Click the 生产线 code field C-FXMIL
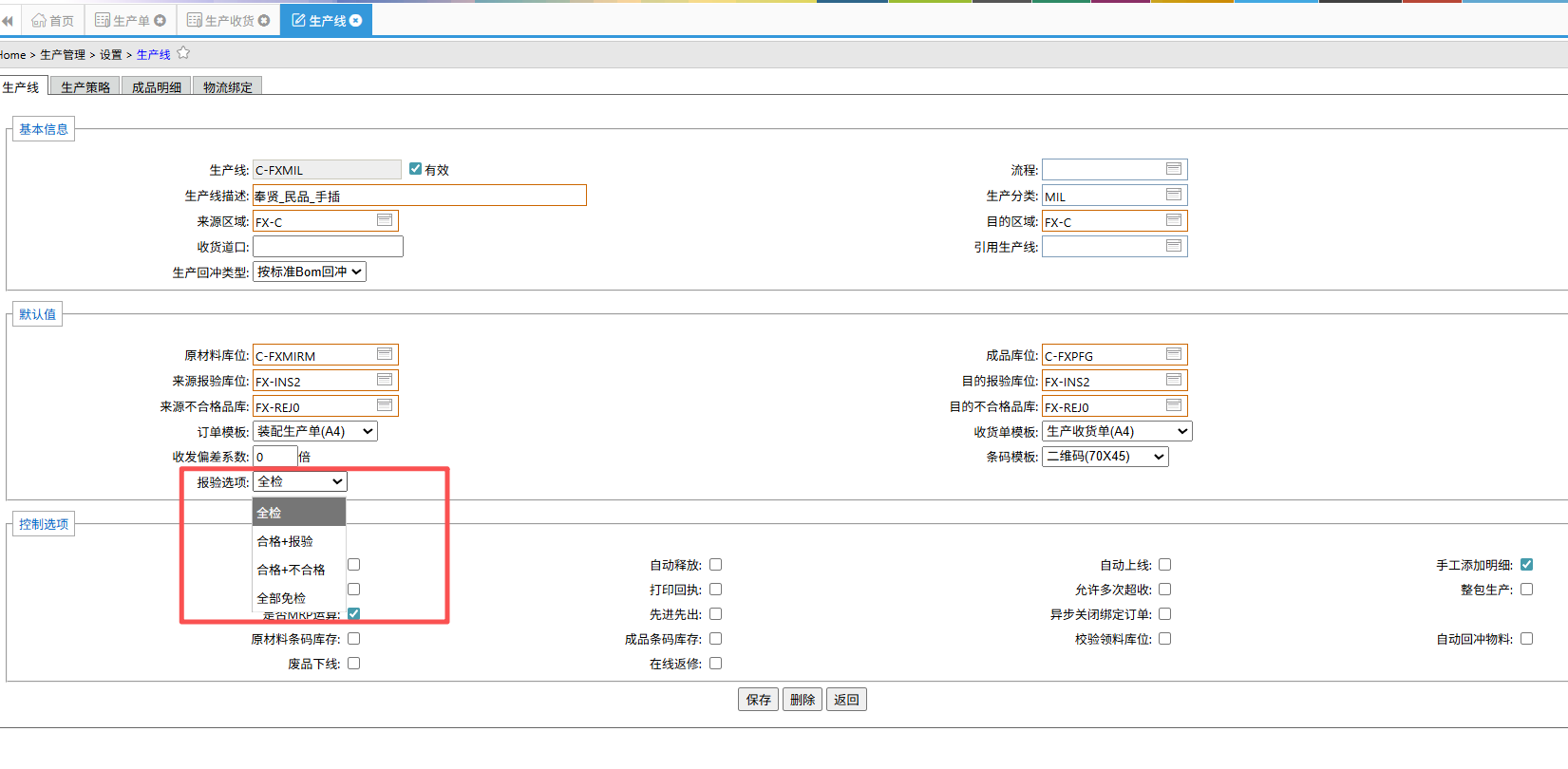1568x769 pixels. point(327,170)
